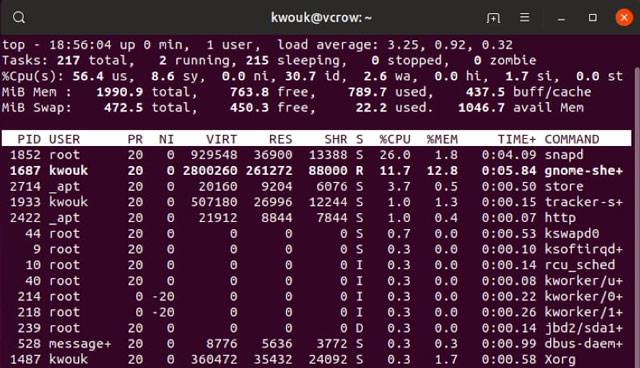Image resolution: width=640 pixels, height=368 pixels.
Task: Click the D state of jbd2/sda1+ row
Action: [x=359, y=328]
